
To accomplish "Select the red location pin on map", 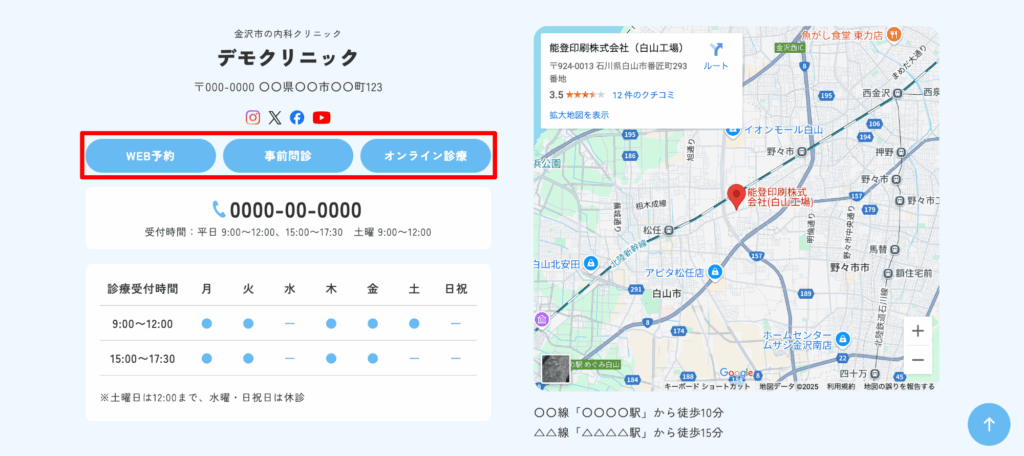I will (736, 196).
